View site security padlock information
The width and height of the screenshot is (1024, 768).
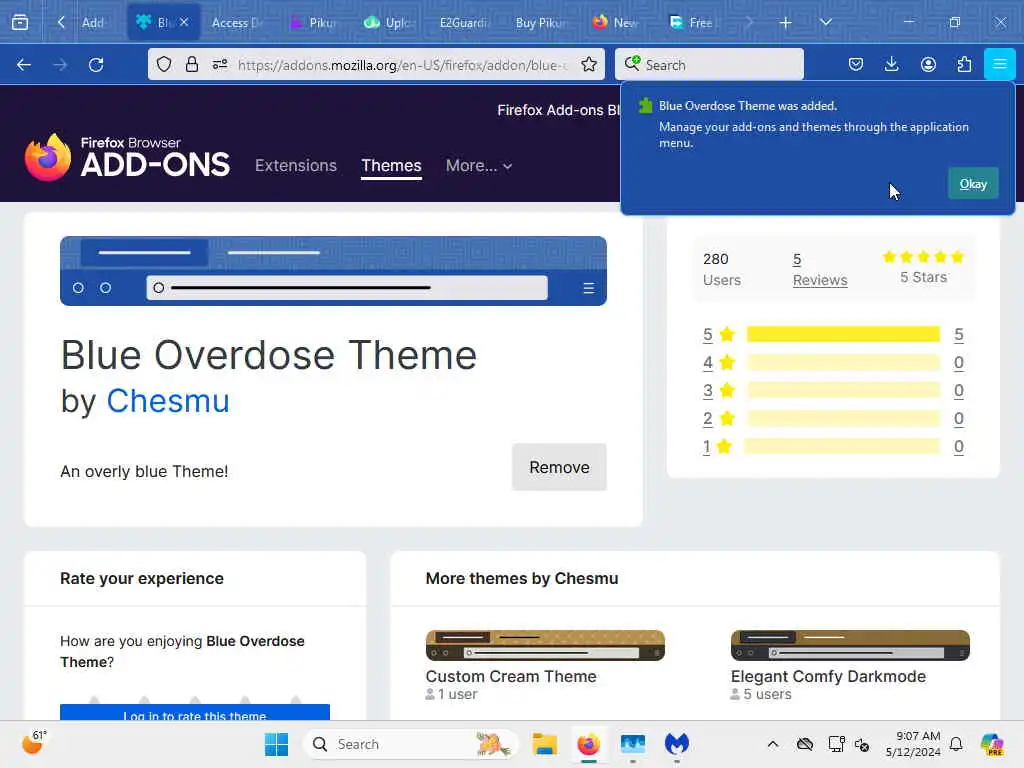pyautogui.click(x=191, y=65)
